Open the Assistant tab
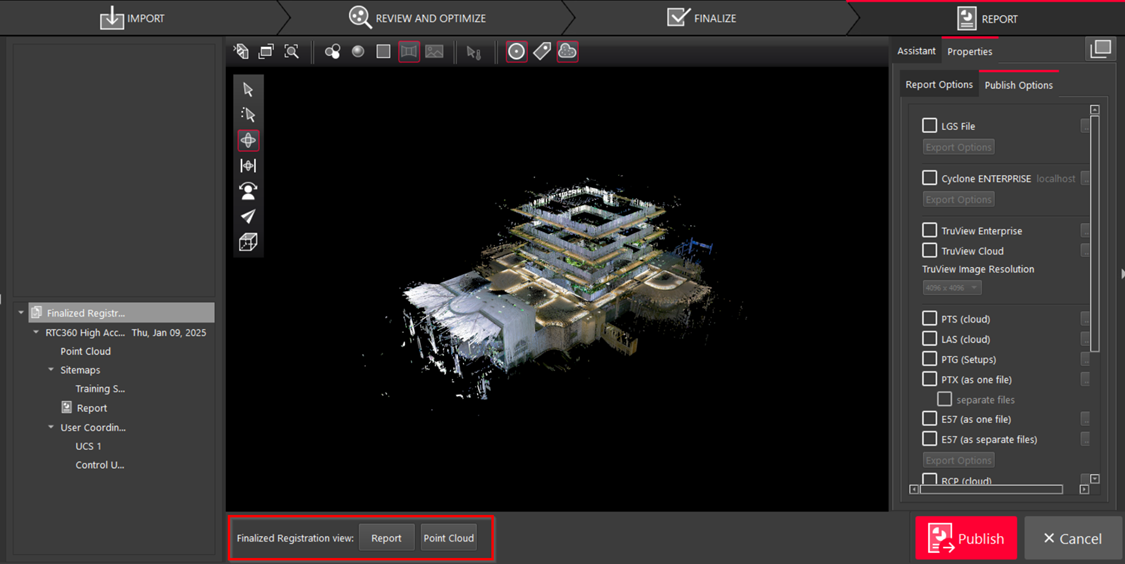 916,51
